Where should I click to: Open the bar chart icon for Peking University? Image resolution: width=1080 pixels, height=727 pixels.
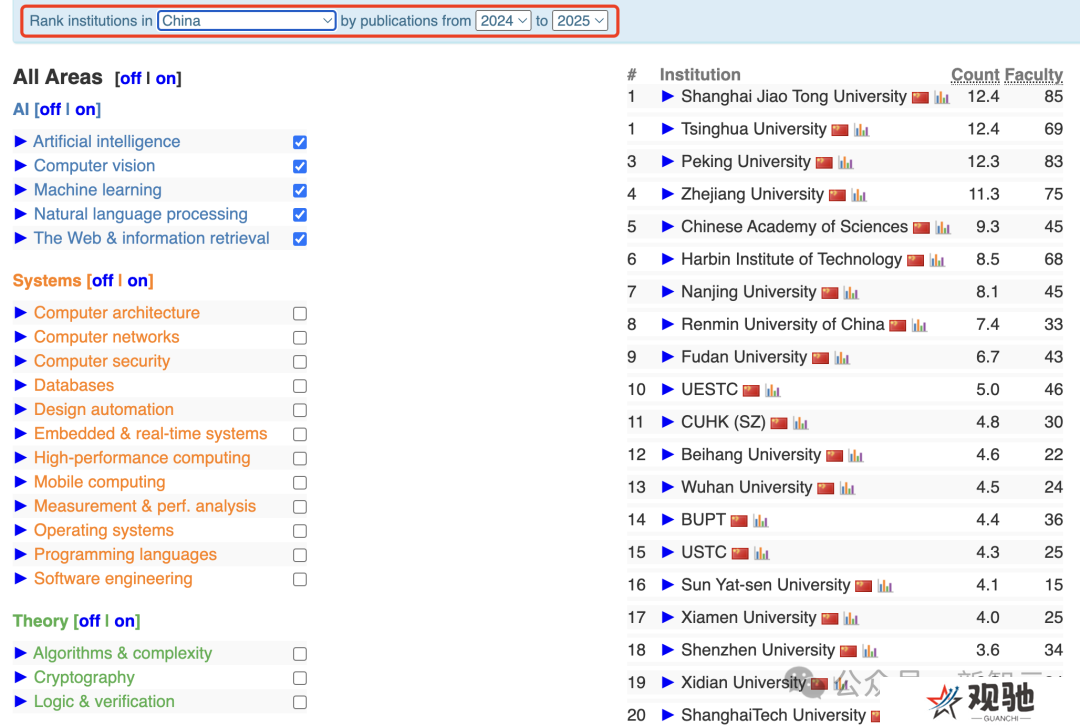845,163
